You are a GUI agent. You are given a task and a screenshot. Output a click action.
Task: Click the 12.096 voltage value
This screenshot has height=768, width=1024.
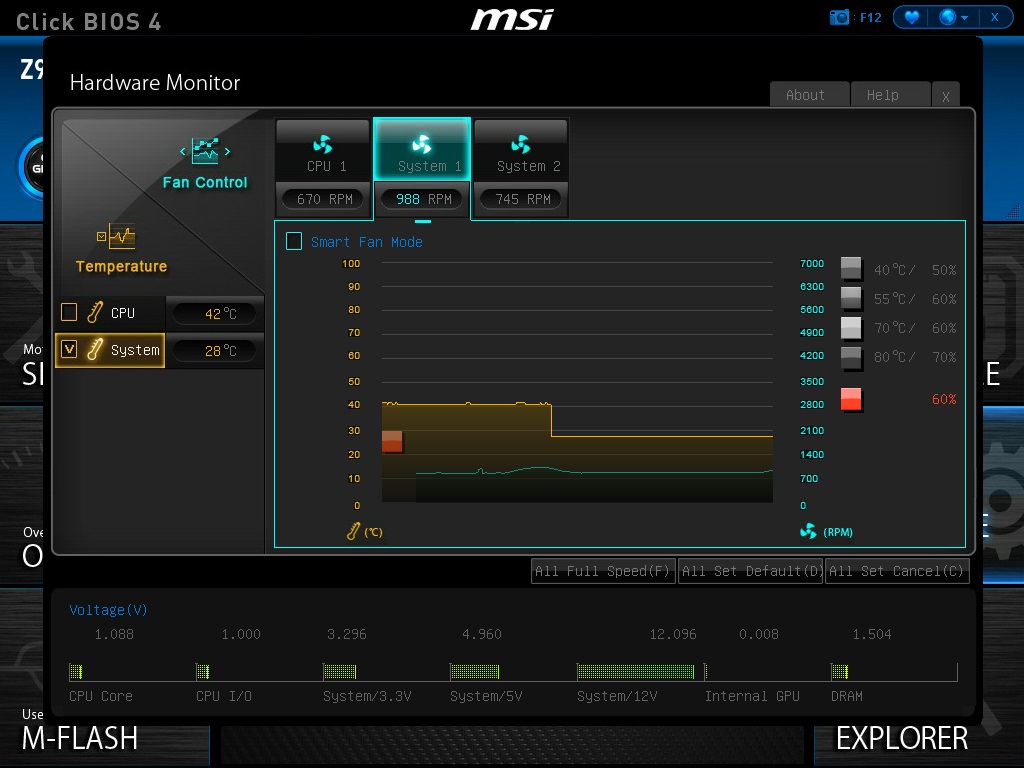click(x=673, y=634)
